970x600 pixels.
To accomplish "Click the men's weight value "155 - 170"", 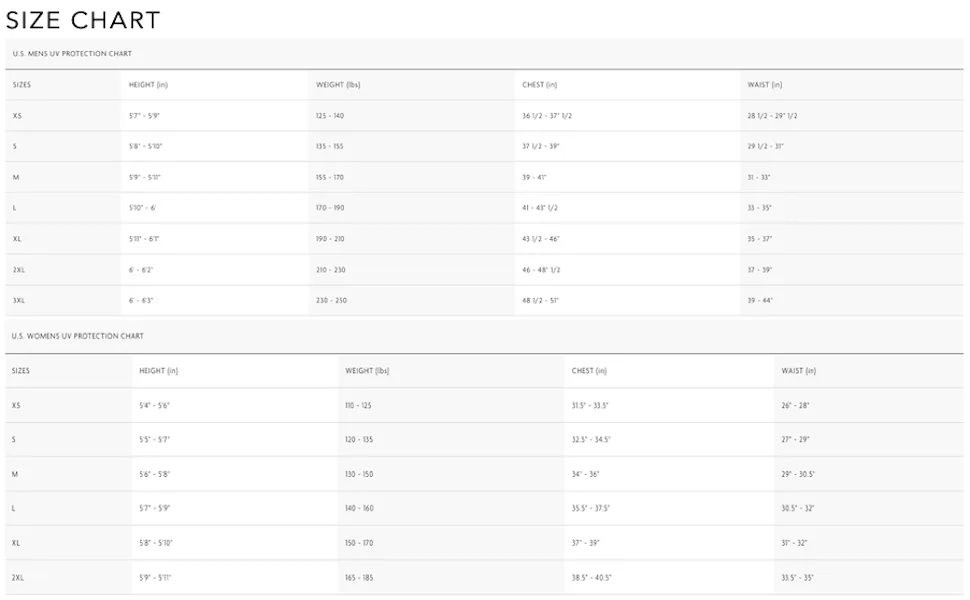I will [x=329, y=178].
